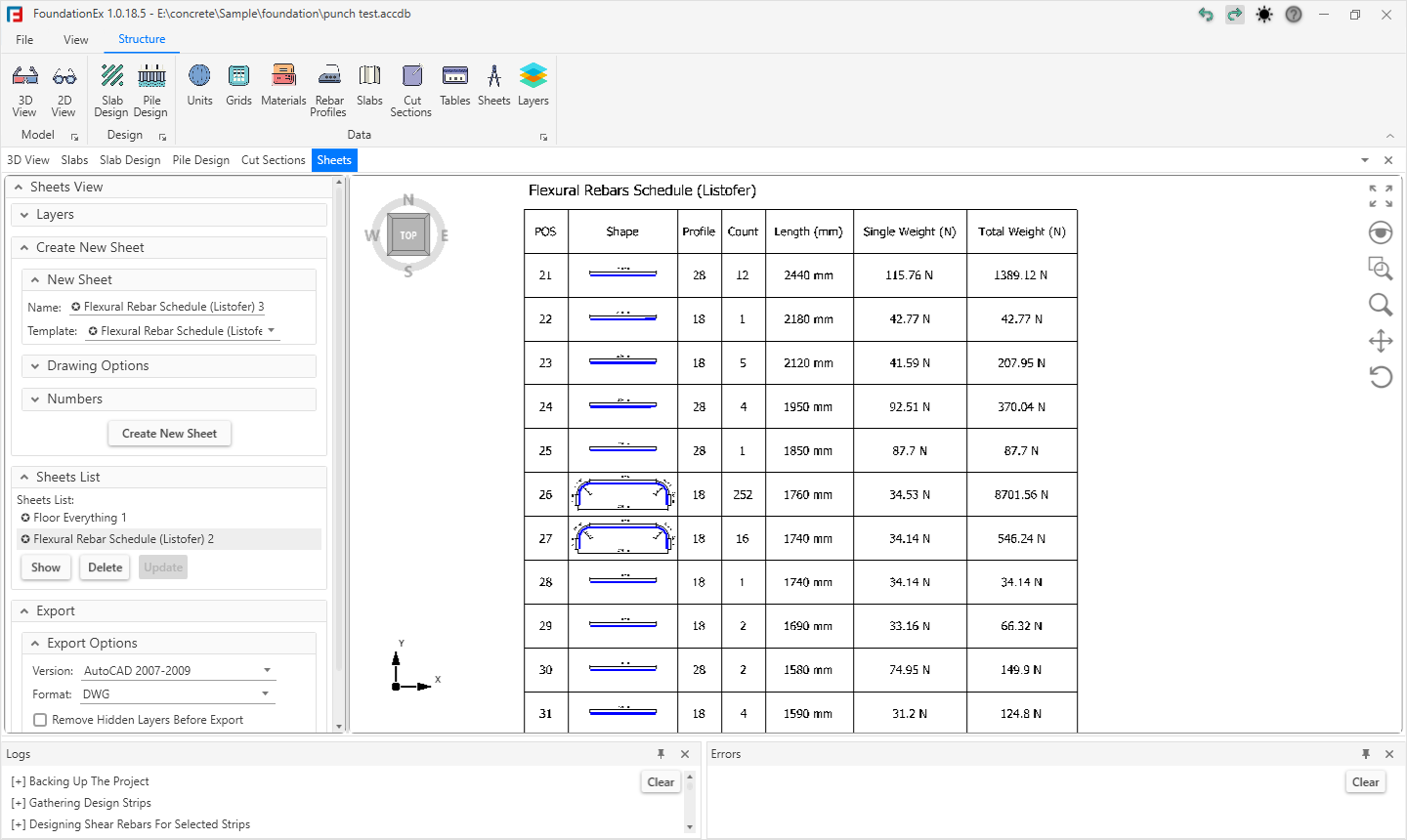Enable Remove Hidden Layers Before Export

[41, 720]
